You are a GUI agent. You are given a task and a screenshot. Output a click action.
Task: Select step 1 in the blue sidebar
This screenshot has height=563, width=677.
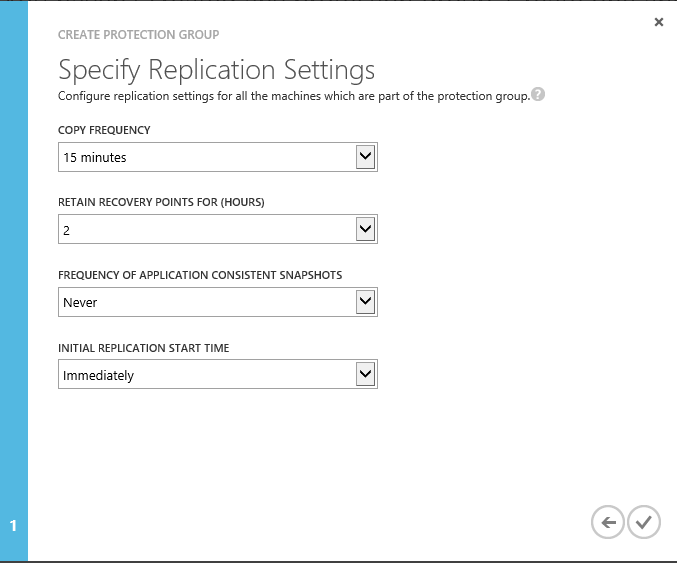tap(14, 525)
